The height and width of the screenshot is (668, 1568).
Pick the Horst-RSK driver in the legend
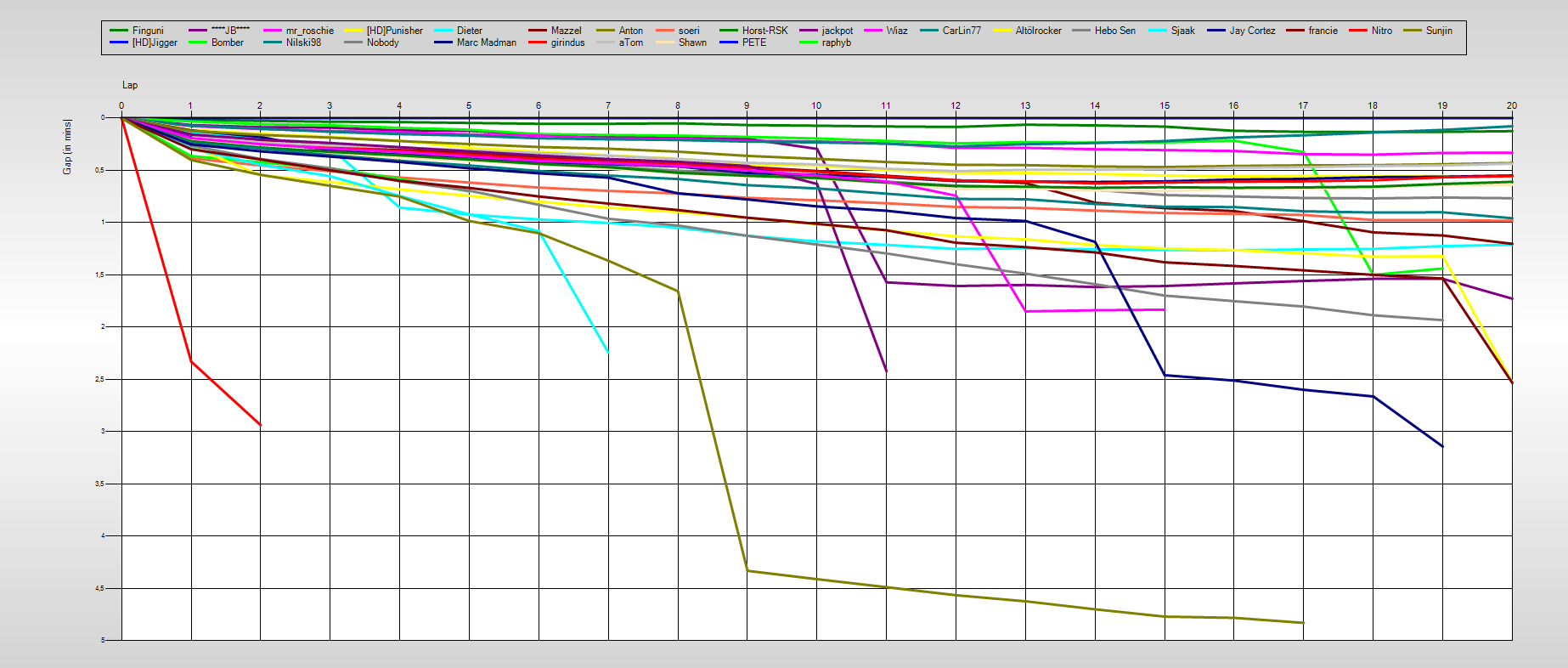click(x=764, y=31)
